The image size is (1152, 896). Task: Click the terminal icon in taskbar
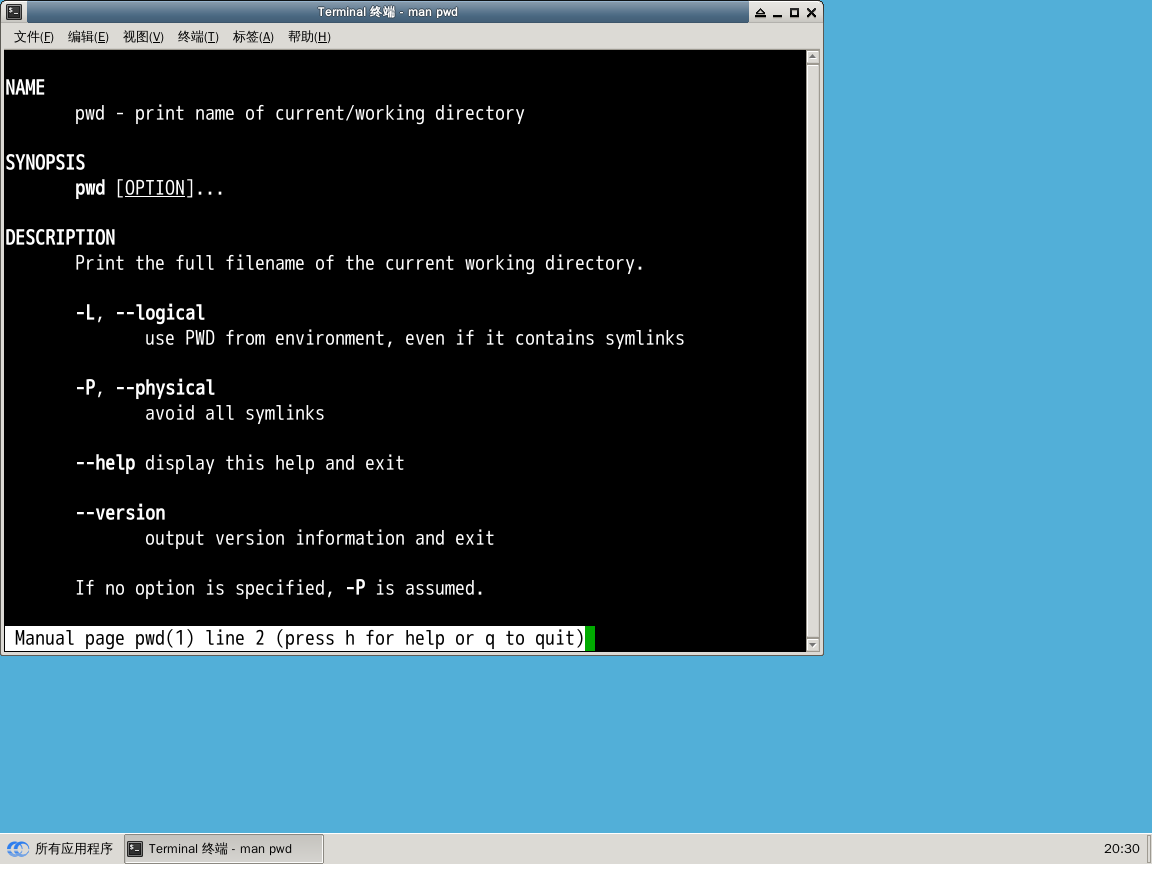coord(135,849)
